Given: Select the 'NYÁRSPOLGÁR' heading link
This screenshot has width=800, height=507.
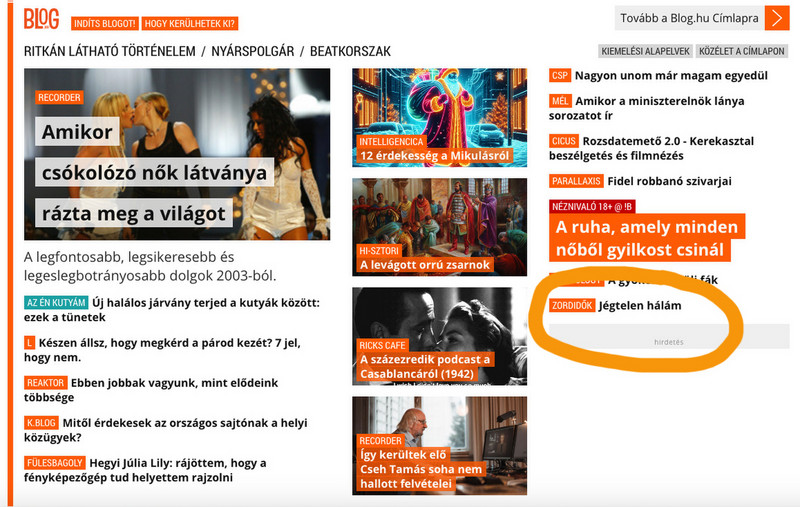Looking at the screenshot, I should (253, 52).
